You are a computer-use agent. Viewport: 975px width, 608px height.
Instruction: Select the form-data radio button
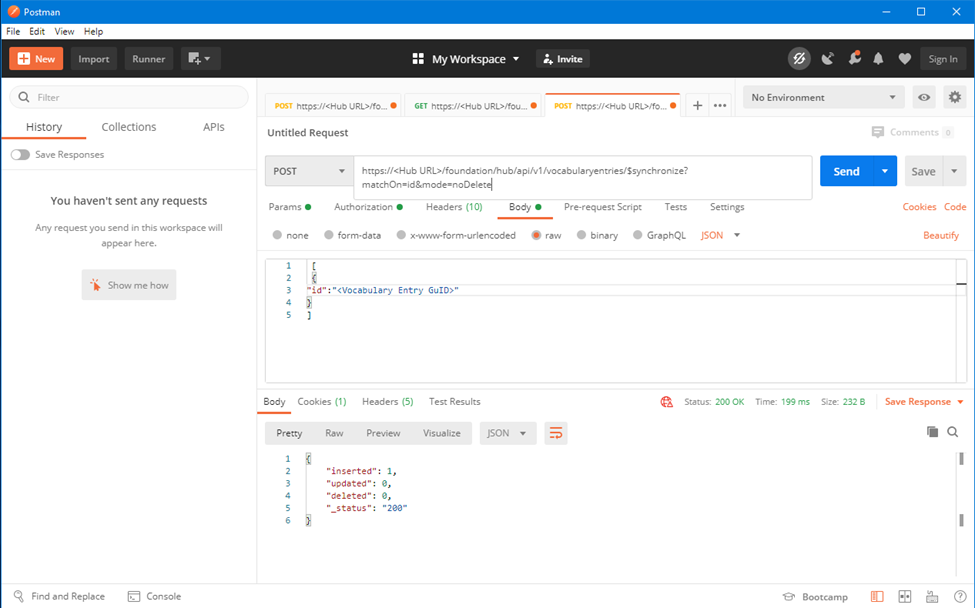tap(330, 236)
